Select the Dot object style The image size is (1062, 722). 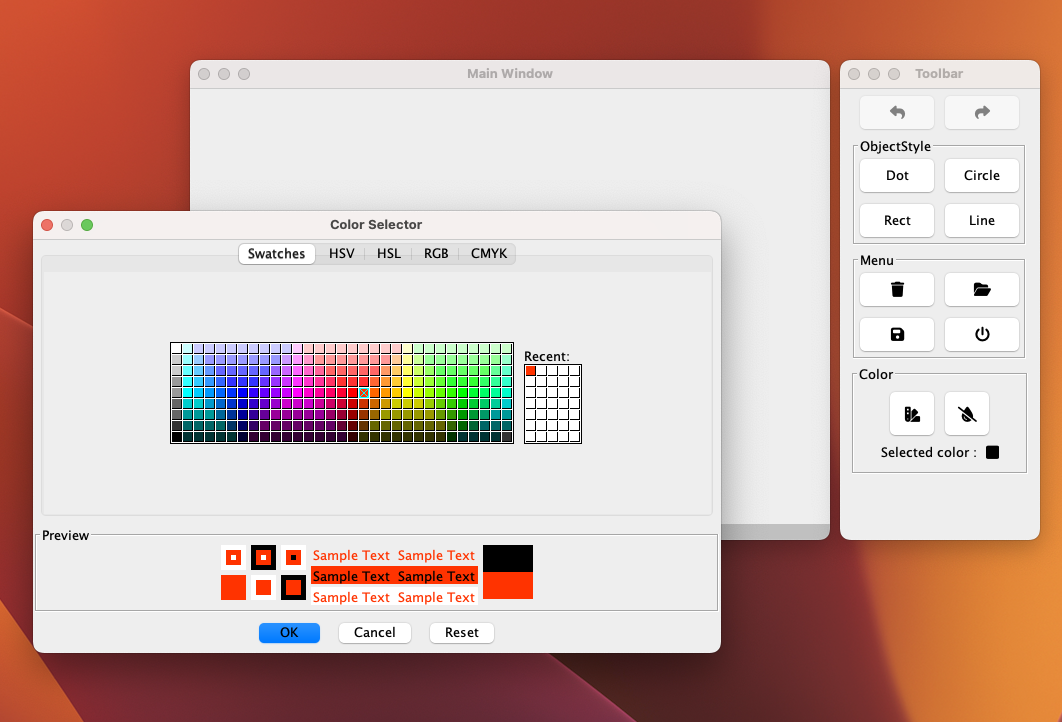(897, 176)
